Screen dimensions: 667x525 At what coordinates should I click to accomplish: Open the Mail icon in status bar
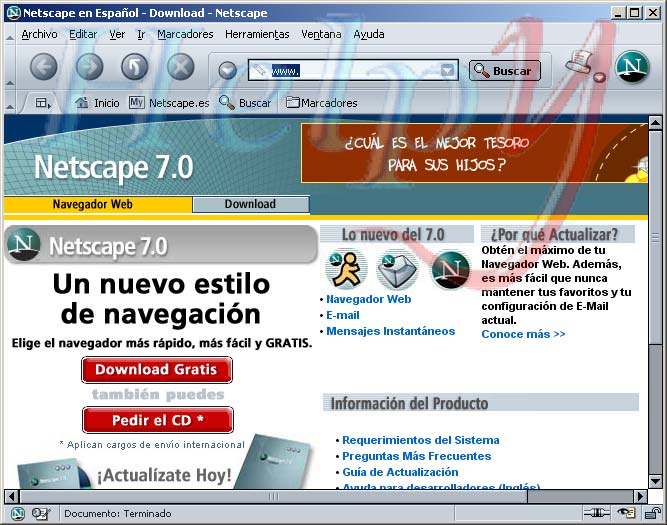click(x=41, y=514)
